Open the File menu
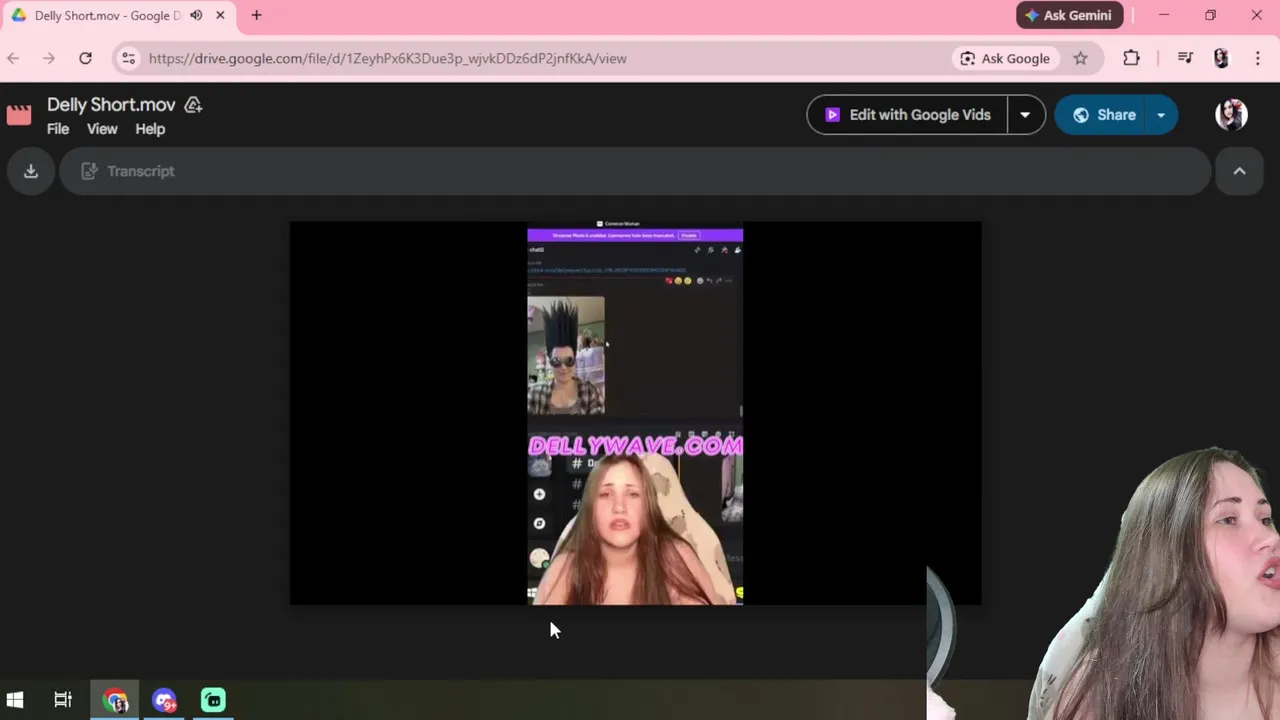Viewport: 1280px width, 720px height. pyautogui.click(x=58, y=129)
